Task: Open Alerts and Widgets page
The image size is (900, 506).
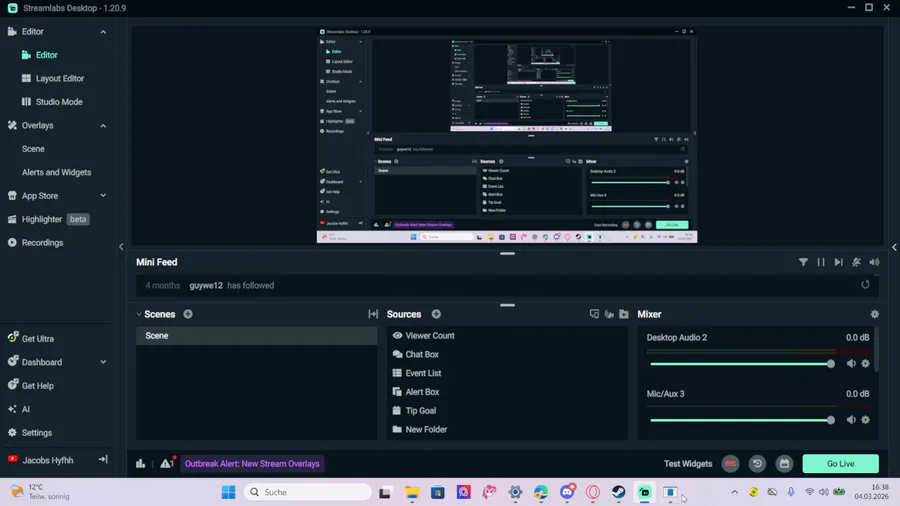Action: (56, 172)
